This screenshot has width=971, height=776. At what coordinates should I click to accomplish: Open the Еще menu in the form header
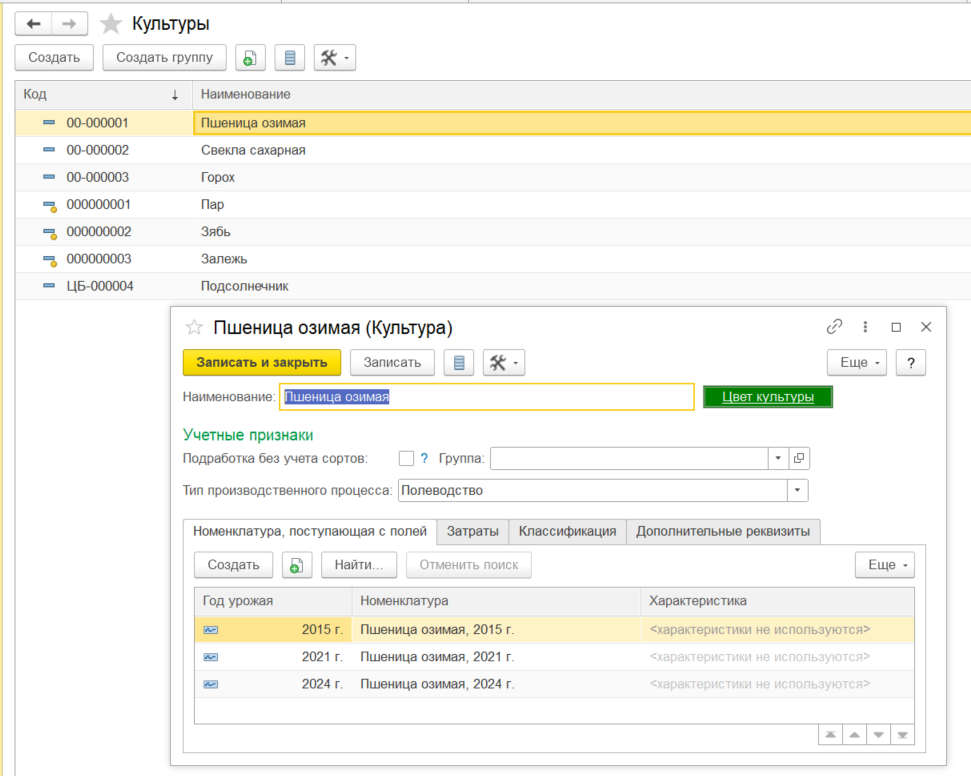857,363
